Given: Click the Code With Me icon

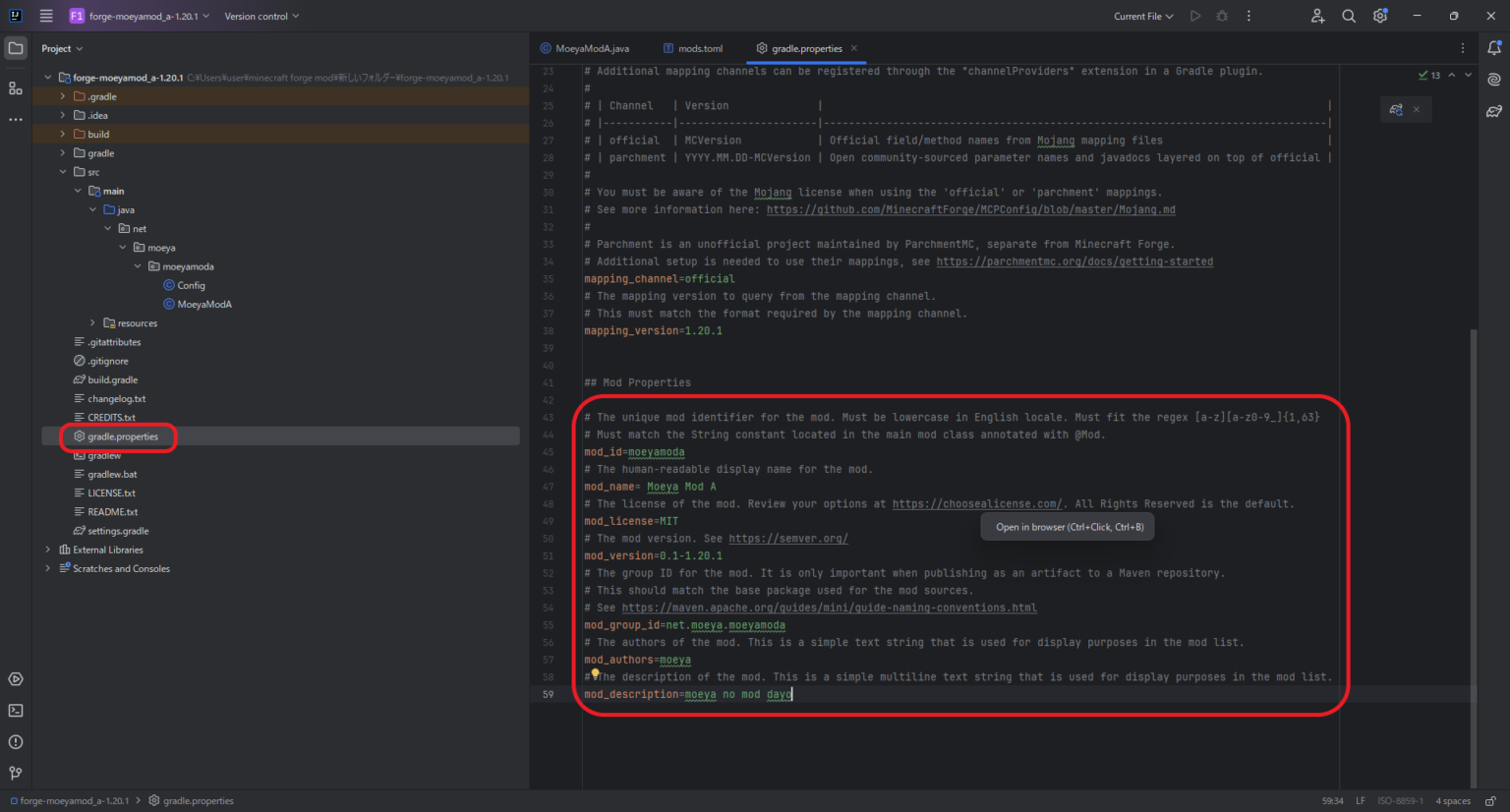Looking at the screenshot, I should click(x=1317, y=16).
